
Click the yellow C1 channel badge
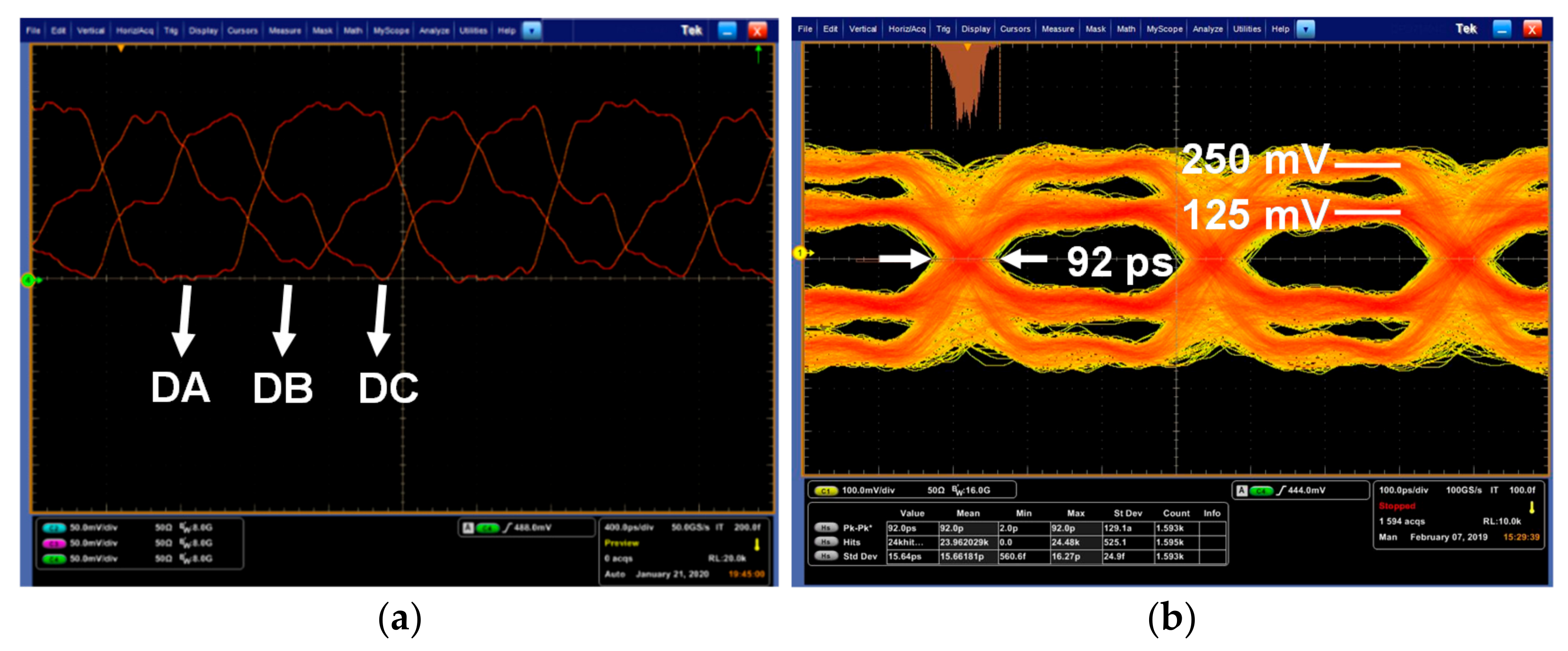pos(826,490)
